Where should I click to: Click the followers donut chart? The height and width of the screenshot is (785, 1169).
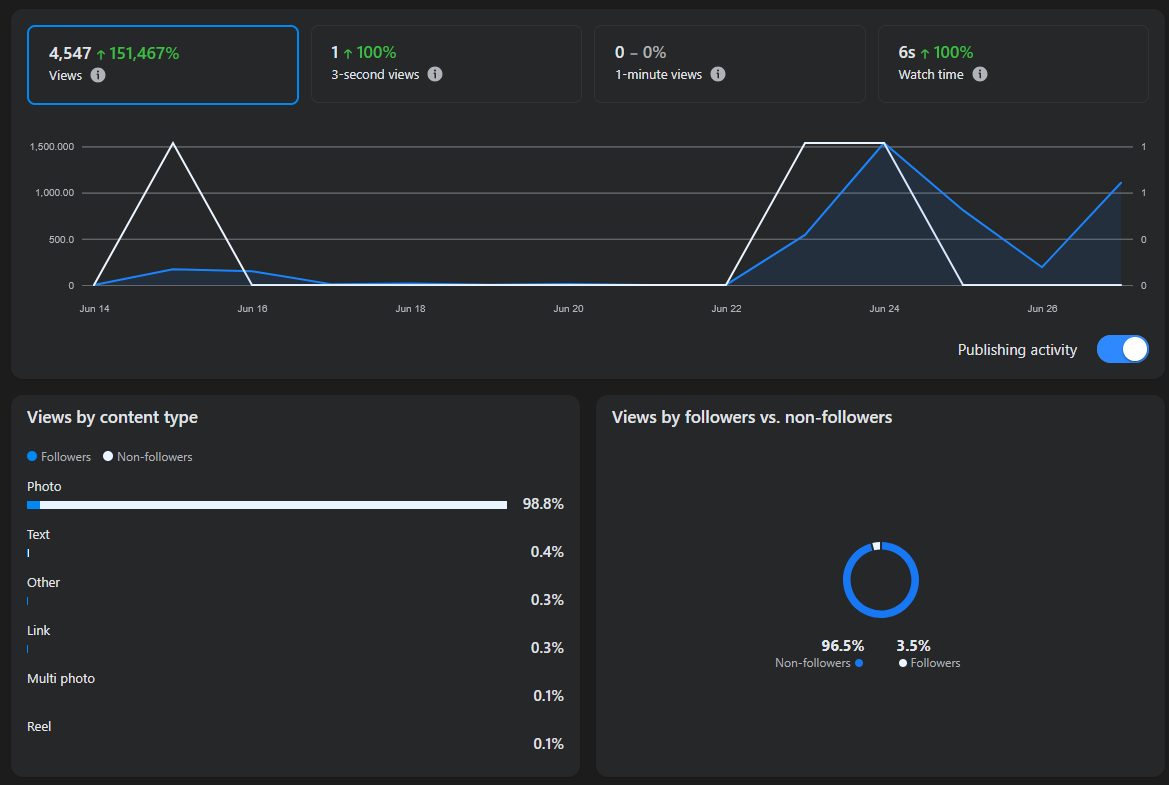pos(880,580)
